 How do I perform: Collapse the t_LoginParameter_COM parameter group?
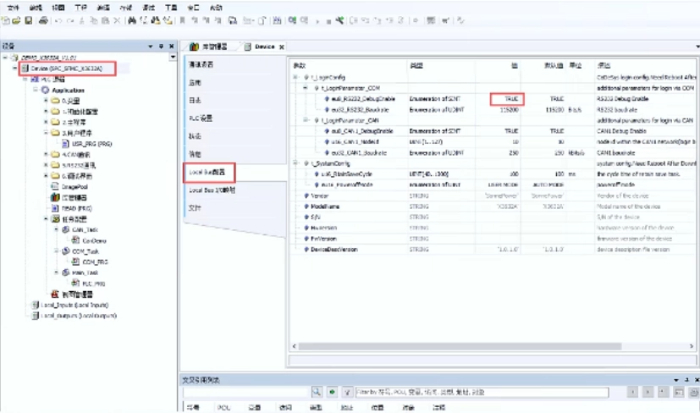[x=303, y=88]
